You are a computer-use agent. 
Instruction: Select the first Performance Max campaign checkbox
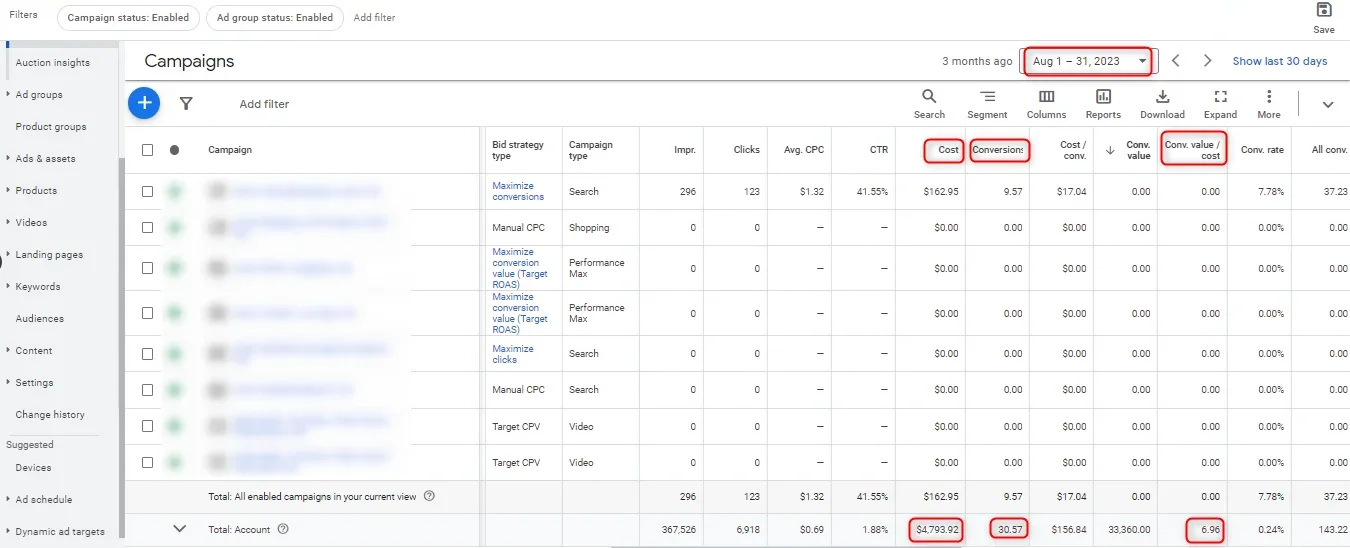(x=147, y=268)
